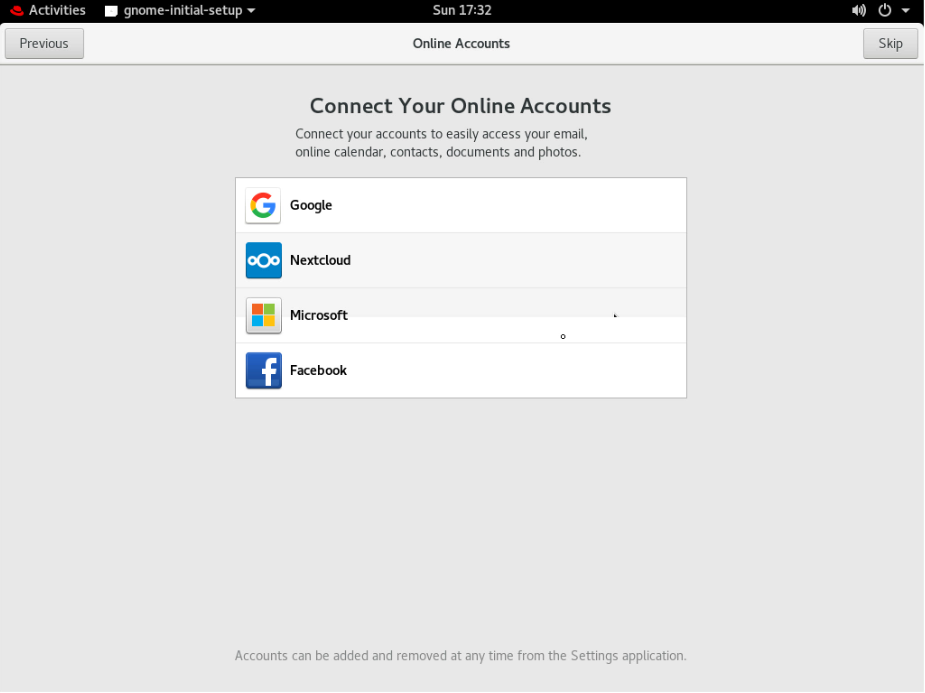Select the Microsoft account label
925x693 pixels.
coord(319,316)
